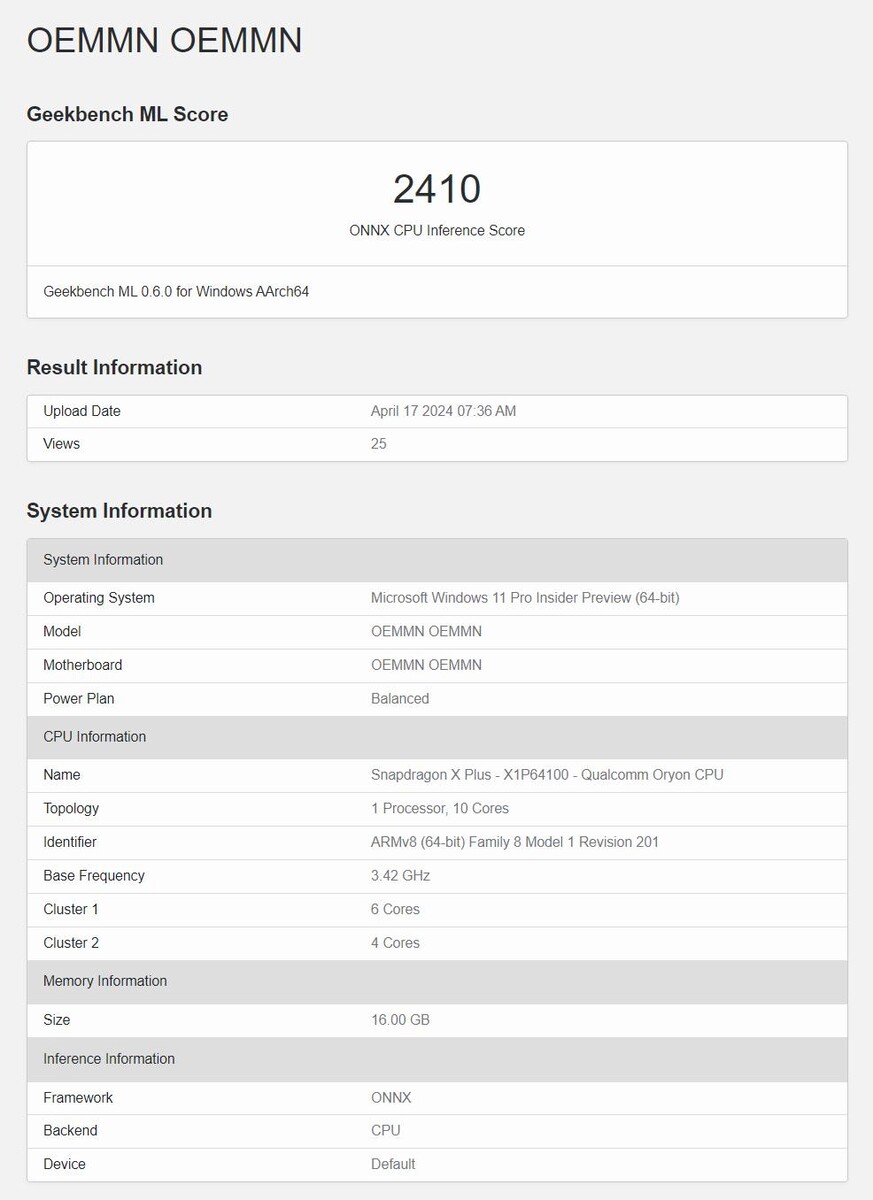Click the CPU Information table header
This screenshot has height=1200, width=873.
tap(437, 737)
